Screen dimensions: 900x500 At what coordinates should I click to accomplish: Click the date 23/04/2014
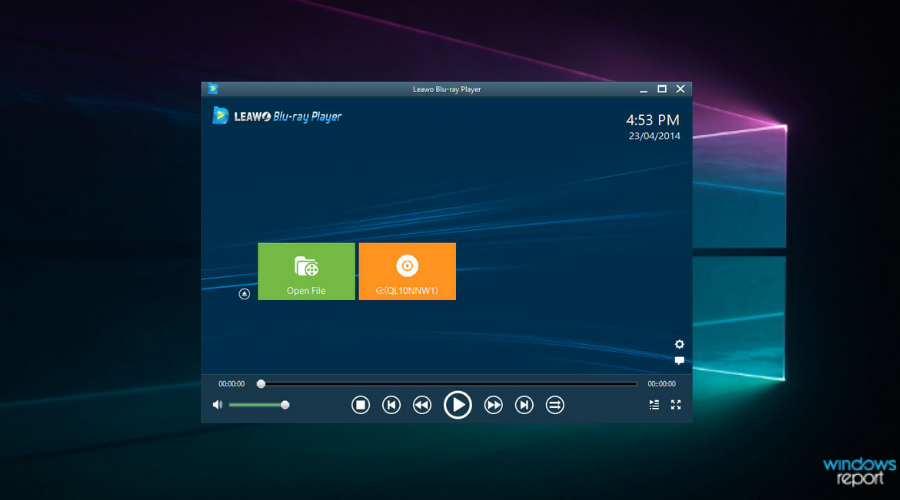click(654, 136)
